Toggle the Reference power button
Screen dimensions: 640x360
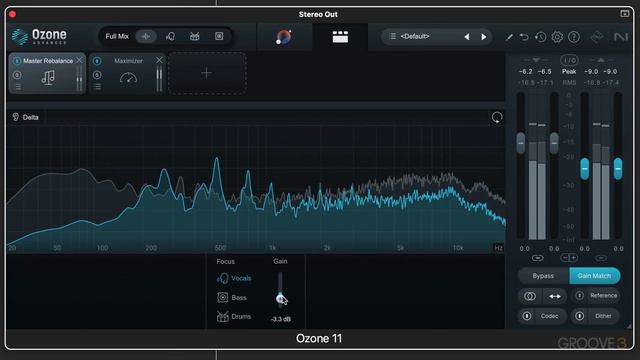click(x=580, y=296)
